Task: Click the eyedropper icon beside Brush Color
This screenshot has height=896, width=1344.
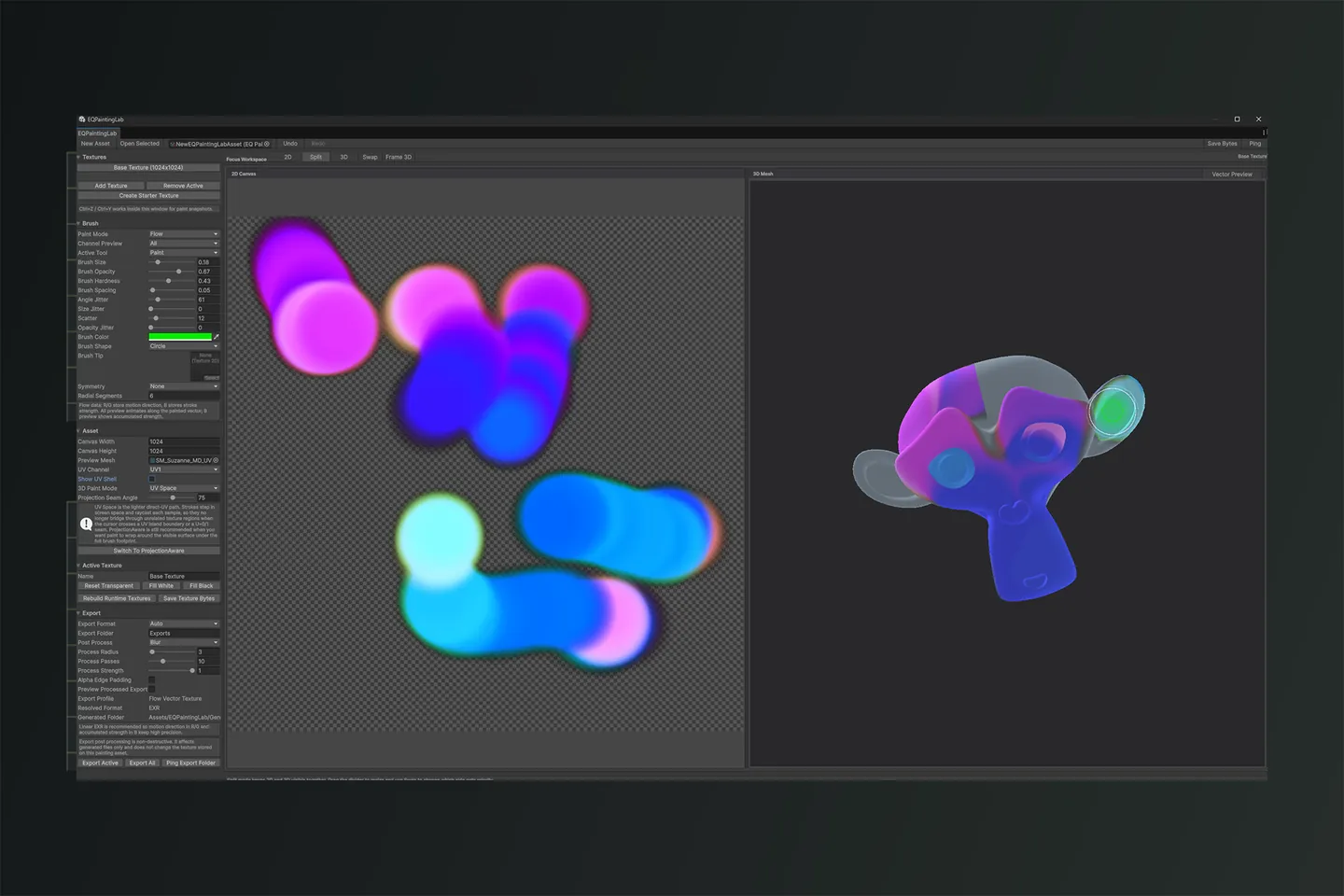Action: (217, 337)
